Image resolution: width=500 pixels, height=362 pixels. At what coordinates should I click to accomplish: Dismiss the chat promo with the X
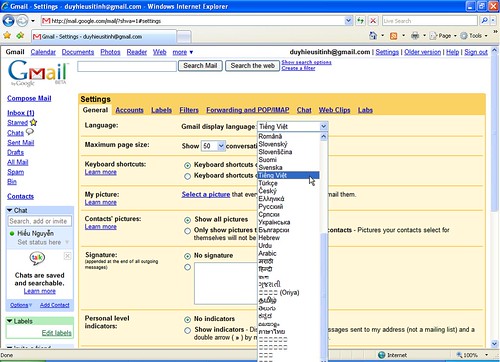pyautogui.click(x=67, y=256)
